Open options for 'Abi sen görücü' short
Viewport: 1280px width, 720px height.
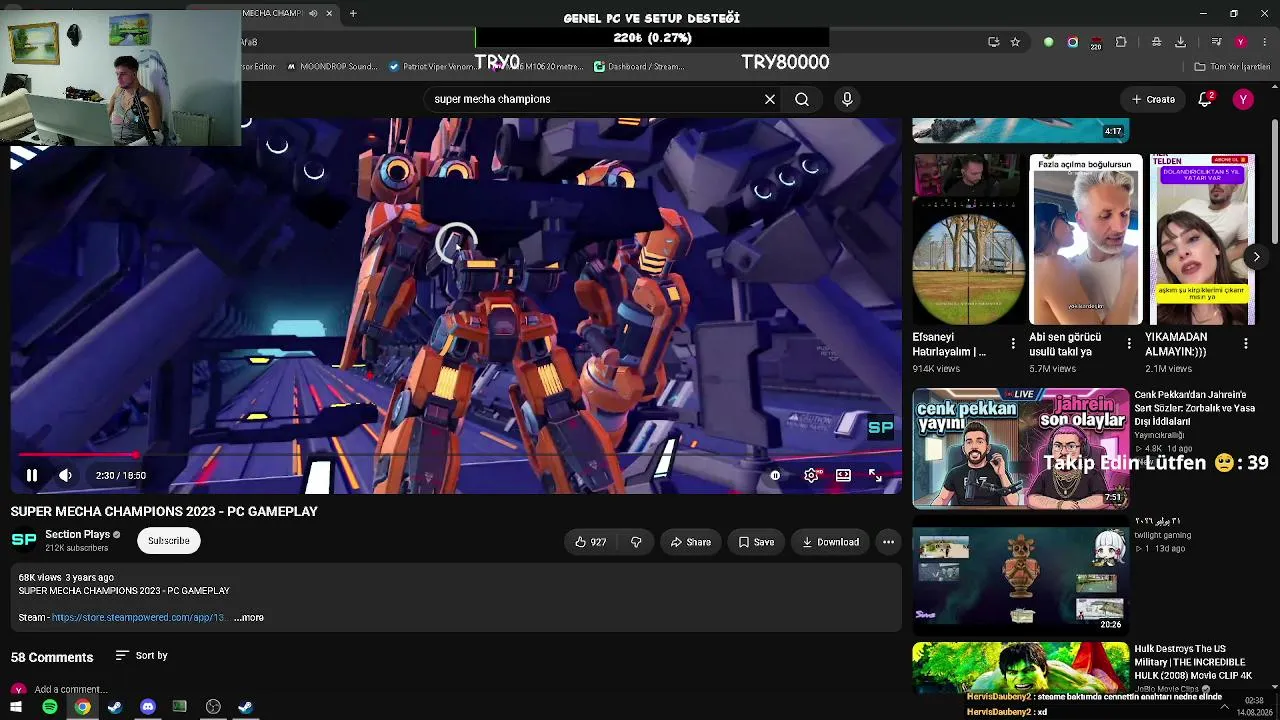[1129, 344]
